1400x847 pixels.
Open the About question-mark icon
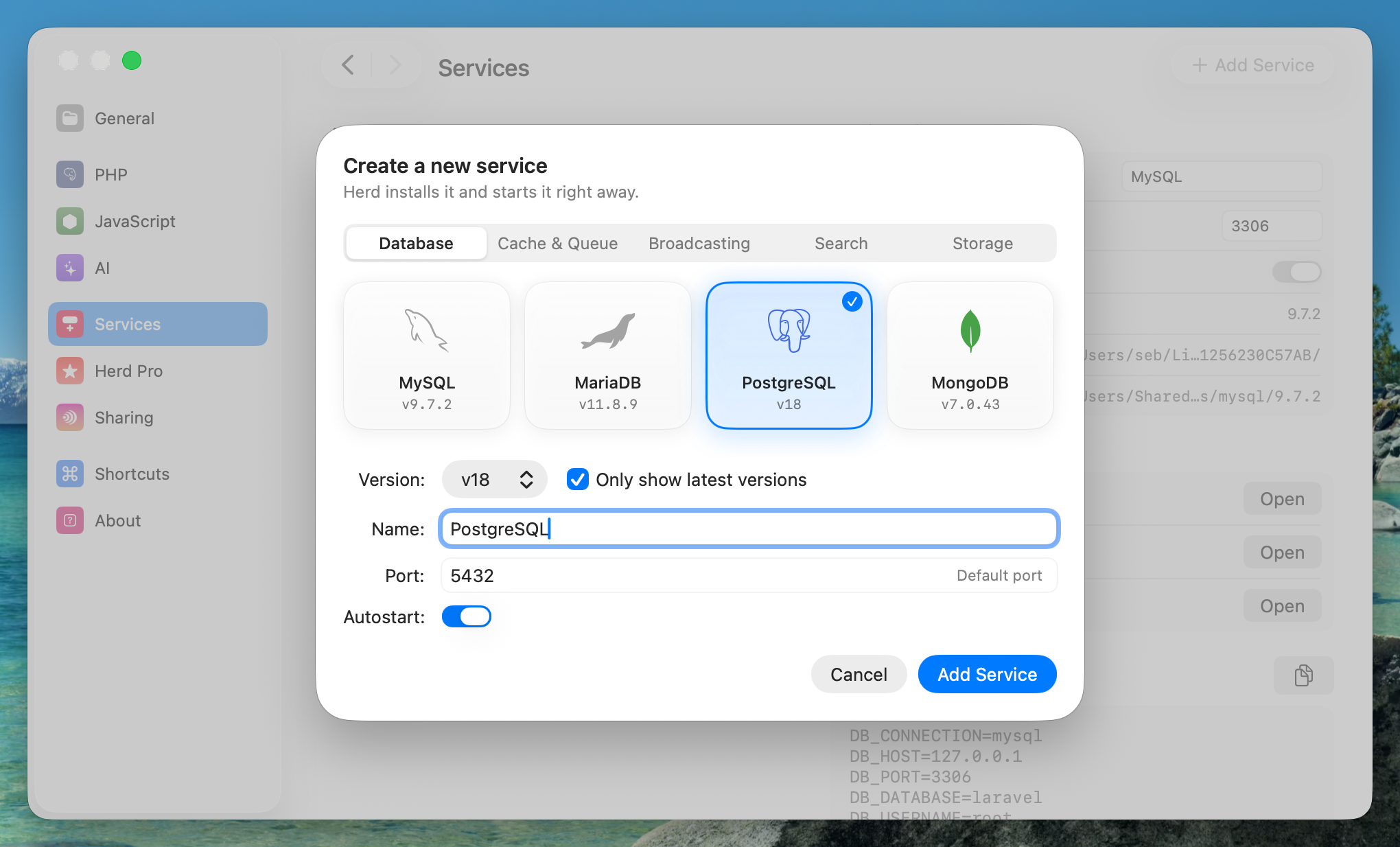pos(70,520)
